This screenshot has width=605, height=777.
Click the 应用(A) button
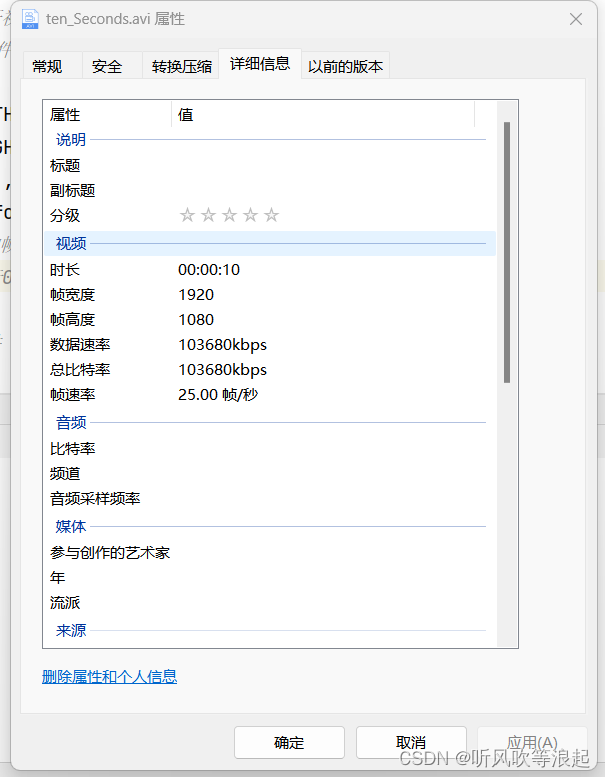(x=533, y=742)
